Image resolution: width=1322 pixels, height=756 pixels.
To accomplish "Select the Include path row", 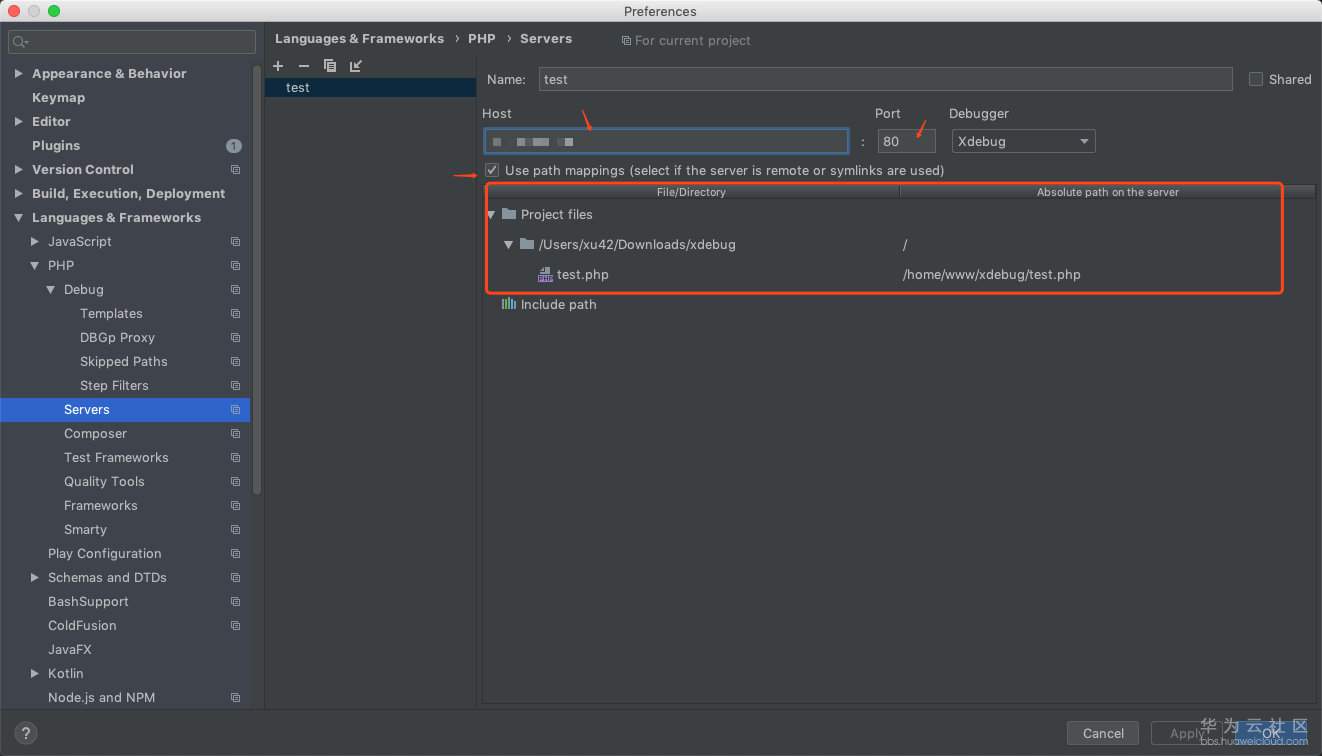I will tap(899, 304).
